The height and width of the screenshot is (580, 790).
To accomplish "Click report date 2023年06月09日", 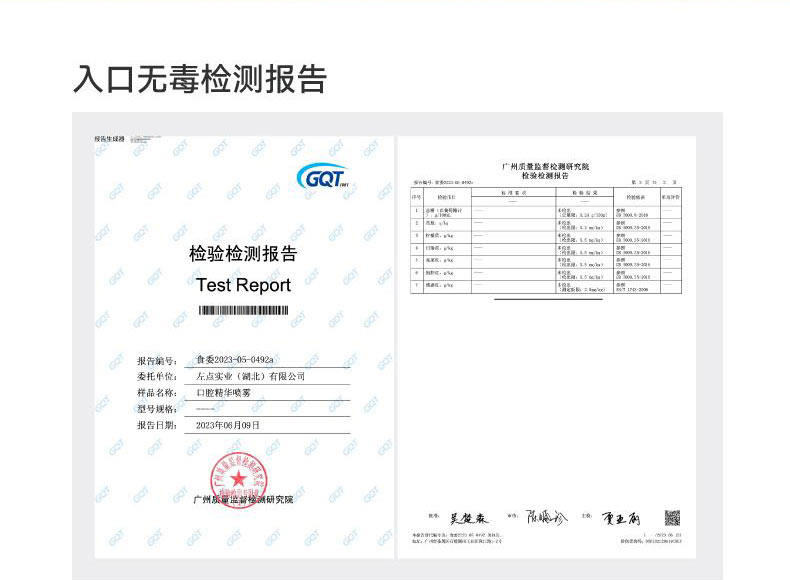I will pyautogui.click(x=228, y=425).
